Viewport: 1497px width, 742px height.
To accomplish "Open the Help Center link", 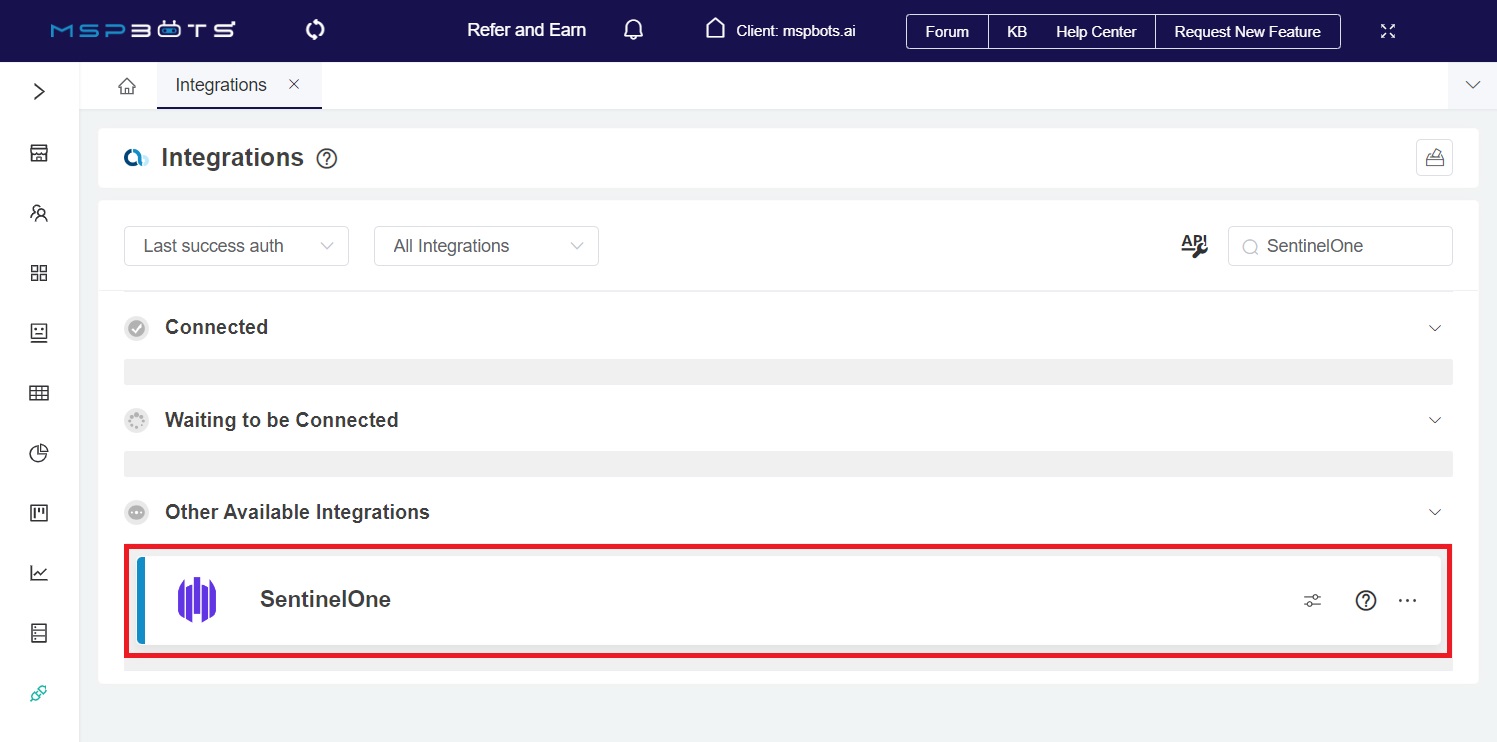I will tap(1096, 31).
